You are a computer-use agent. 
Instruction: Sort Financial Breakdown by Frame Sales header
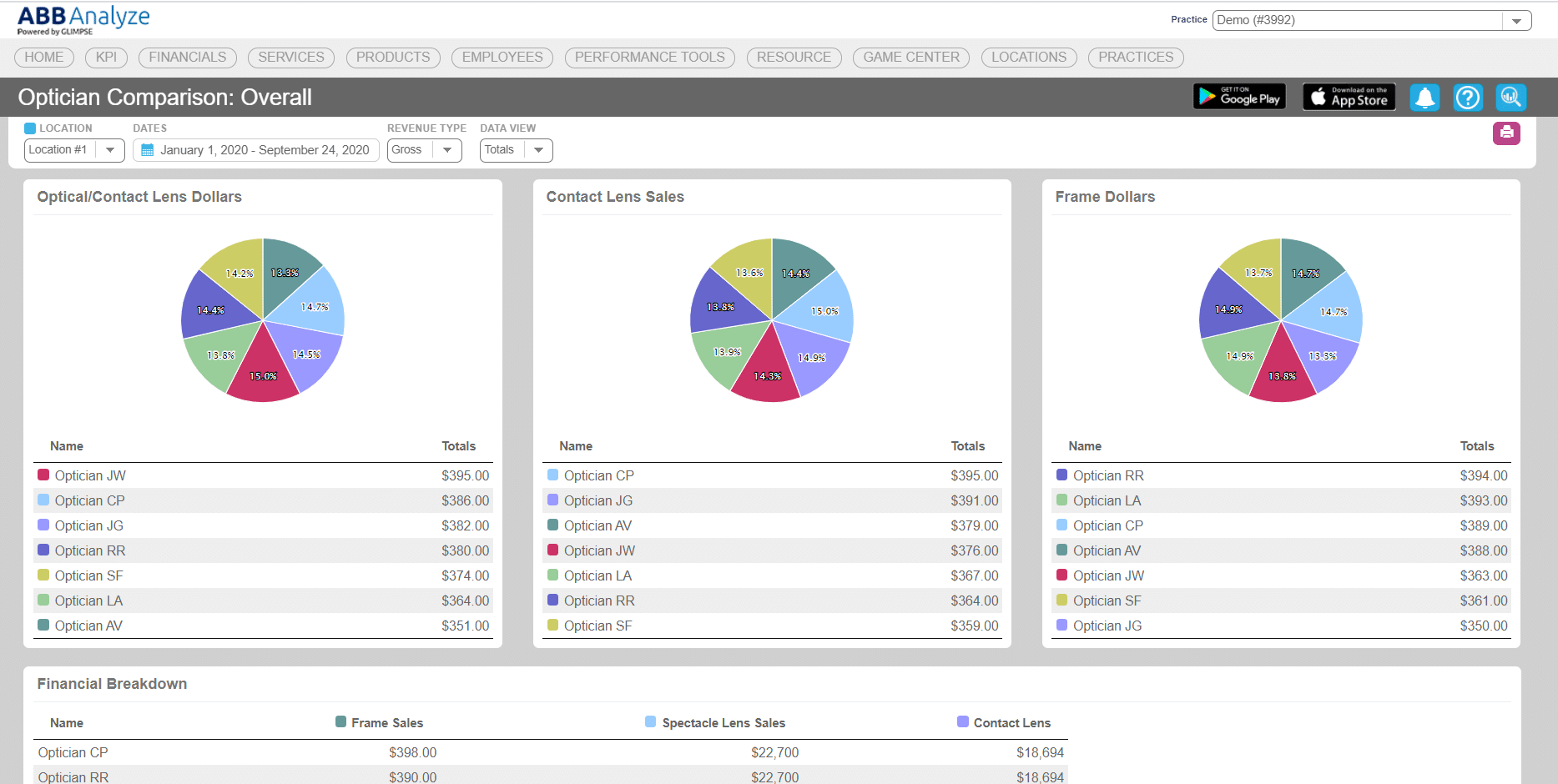click(x=387, y=723)
